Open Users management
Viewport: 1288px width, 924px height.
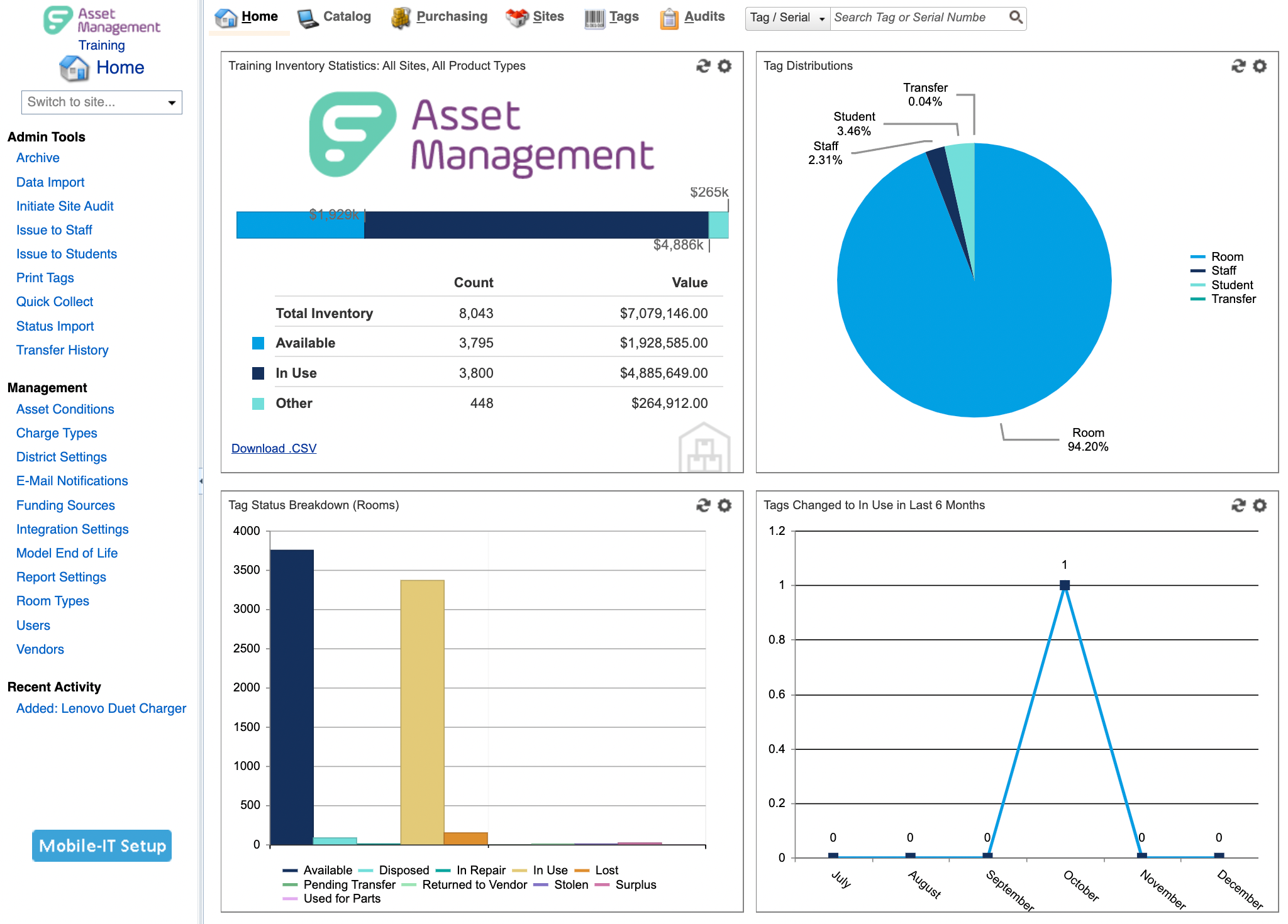click(x=33, y=625)
